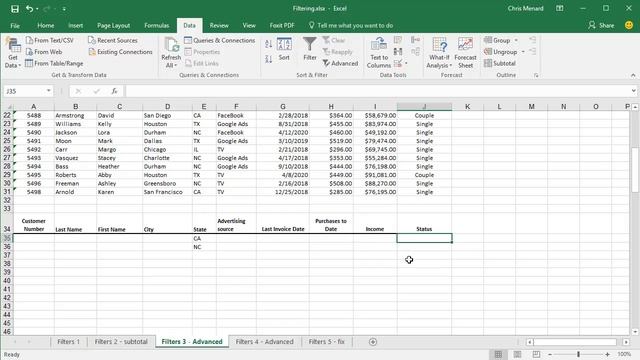Select column J header

click(x=424, y=107)
